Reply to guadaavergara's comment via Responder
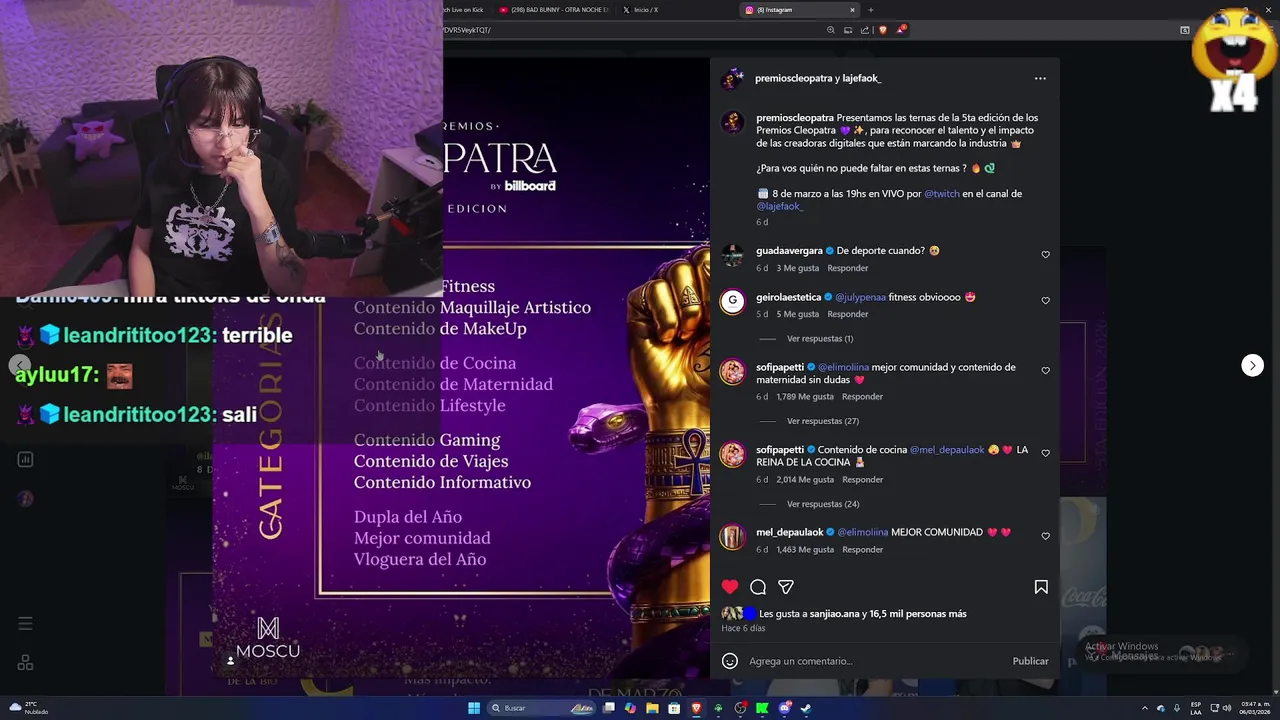This screenshot has height=720, width=1280. (x=848, y=268)
